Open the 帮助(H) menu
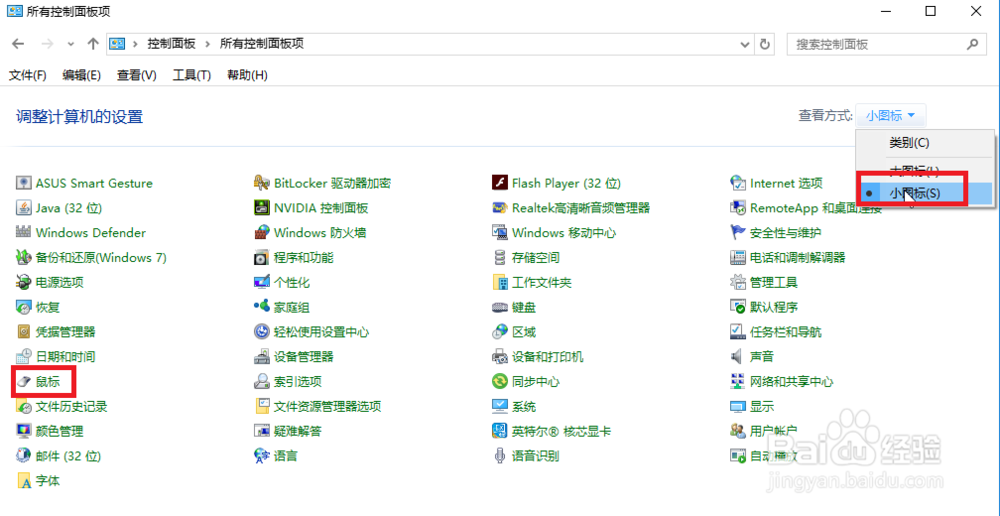1000x516 pixels. coord(247,75)
